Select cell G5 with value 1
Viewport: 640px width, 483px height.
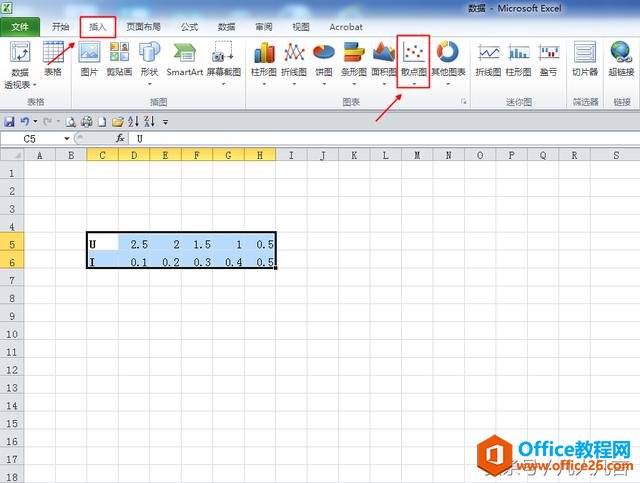click(x=228, y=244)
